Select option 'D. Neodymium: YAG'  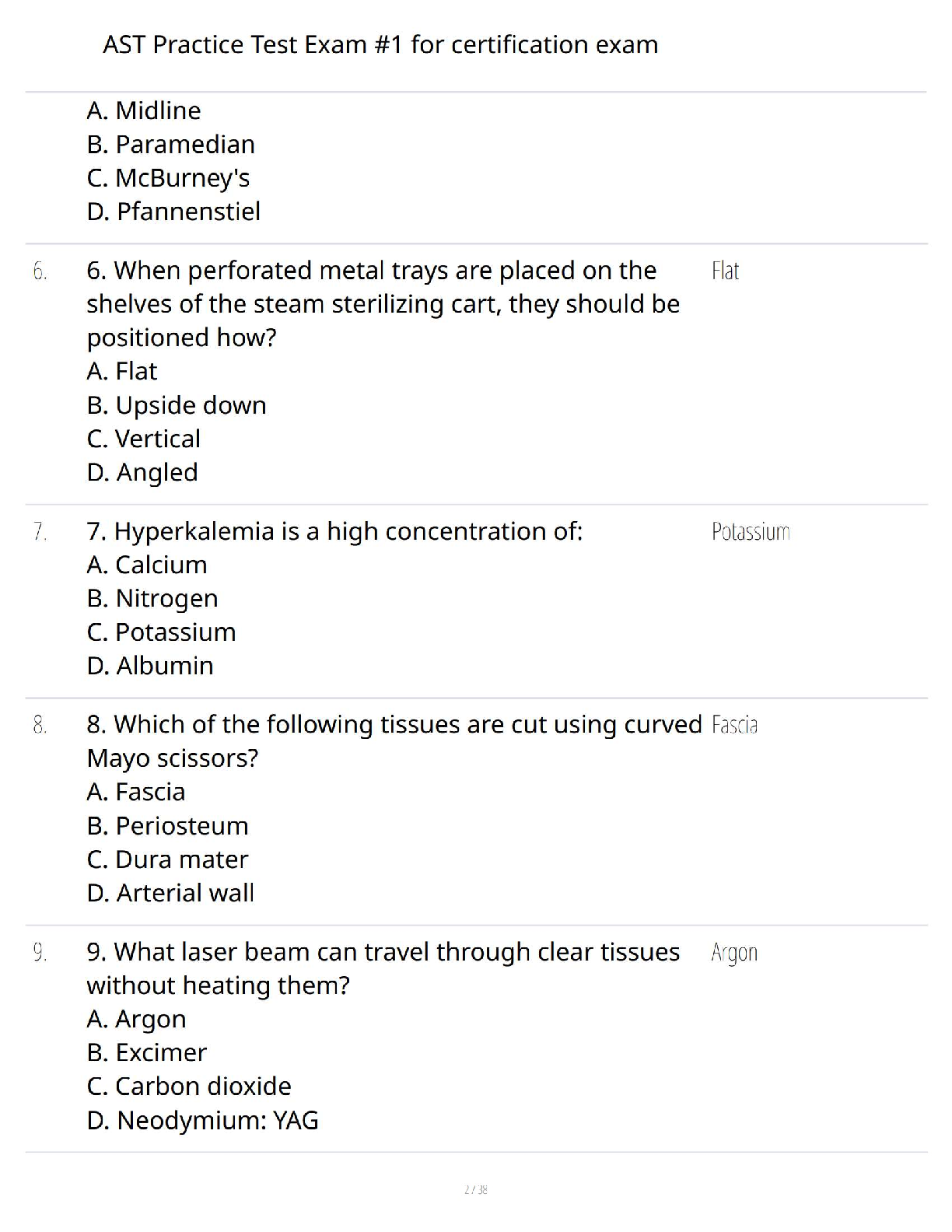pyautogui.click(x=202, y=1121)
